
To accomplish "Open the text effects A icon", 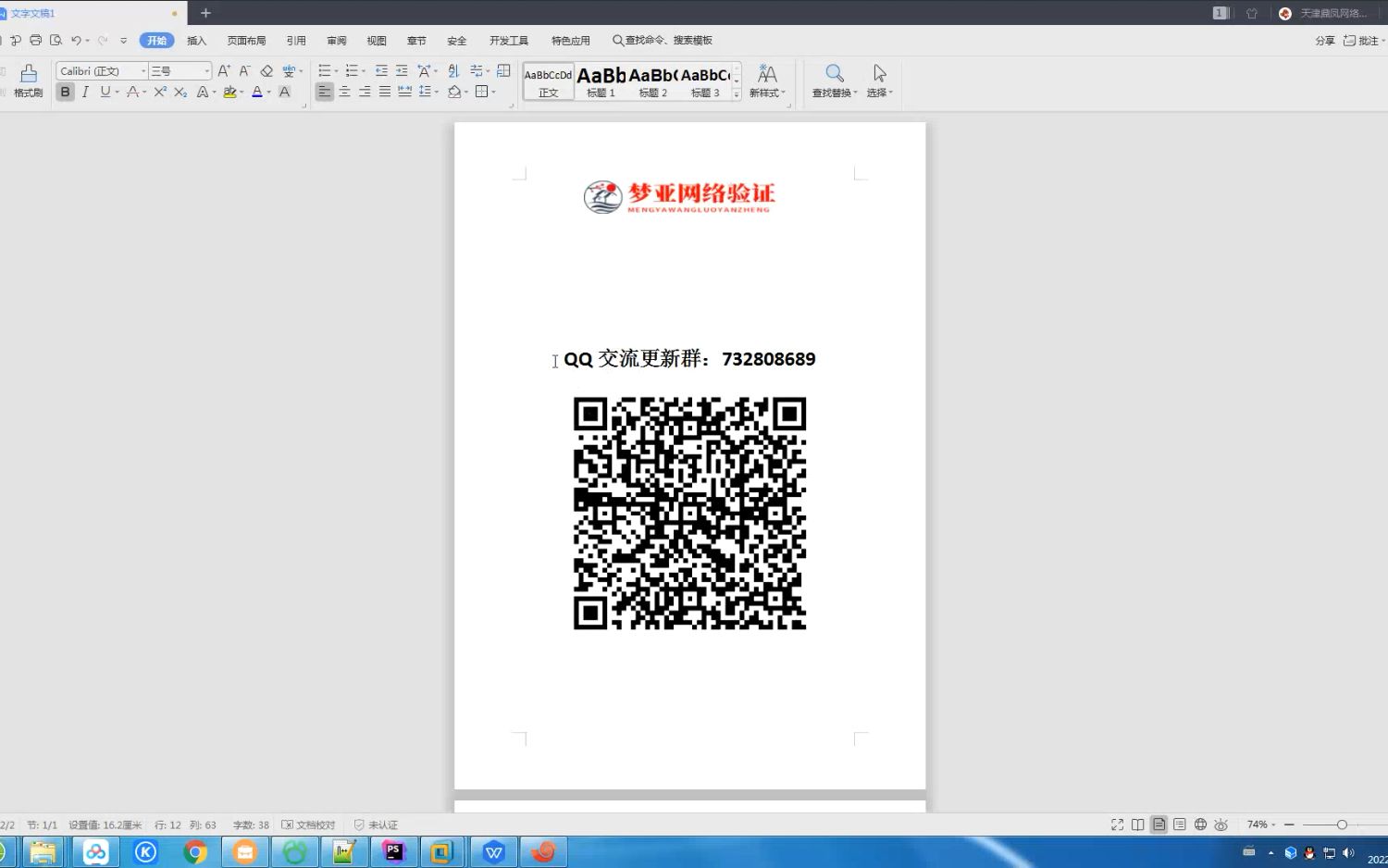I will coord(203,92).
